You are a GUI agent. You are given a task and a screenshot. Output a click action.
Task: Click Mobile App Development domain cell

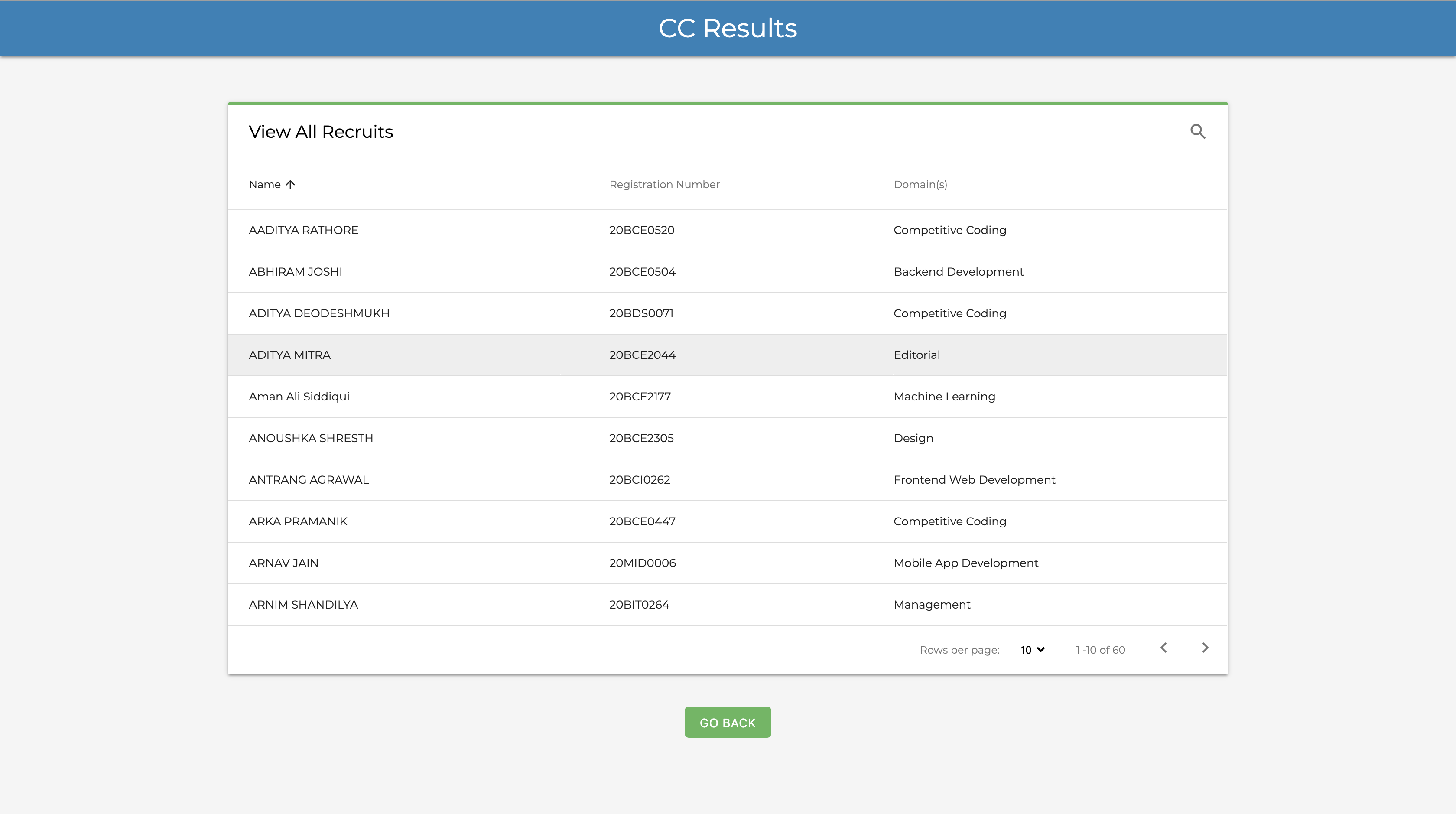(965, 563)
